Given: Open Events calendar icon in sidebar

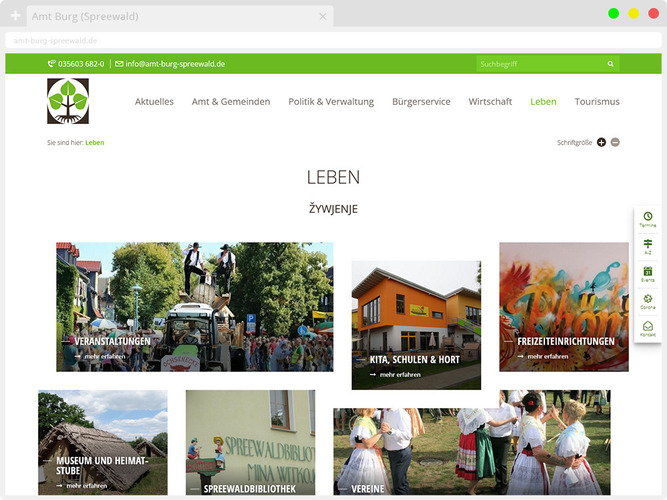Looking at the screenshot, I should 648,273.
